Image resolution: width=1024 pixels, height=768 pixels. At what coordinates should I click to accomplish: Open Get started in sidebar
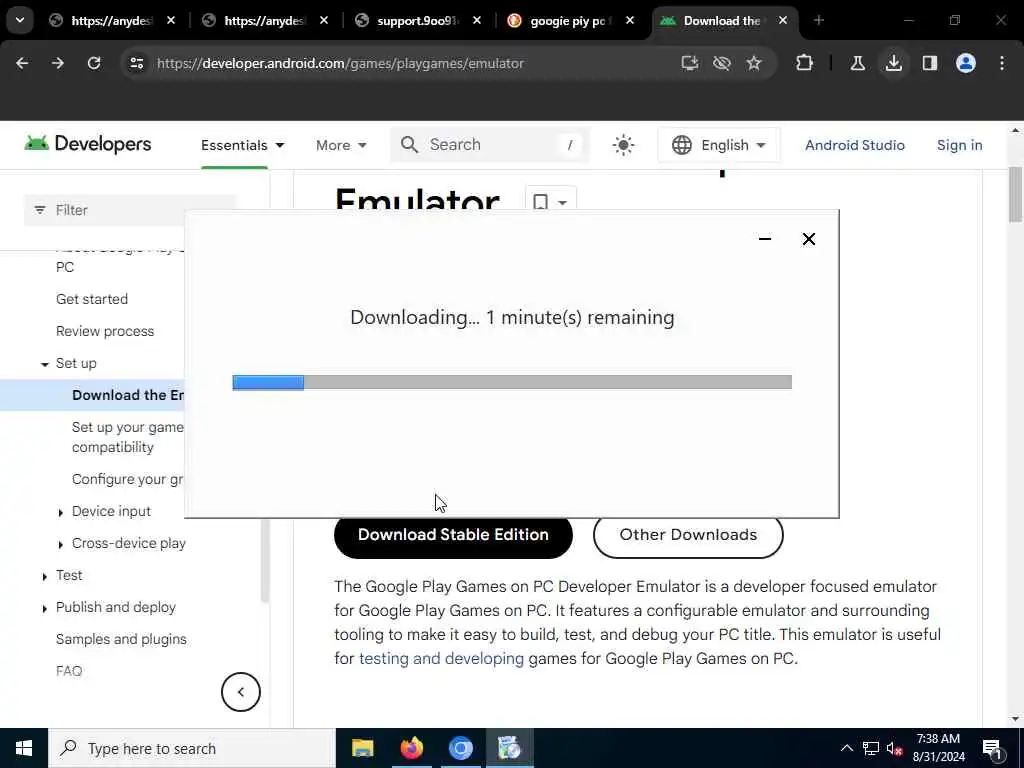tap(92, 299)
